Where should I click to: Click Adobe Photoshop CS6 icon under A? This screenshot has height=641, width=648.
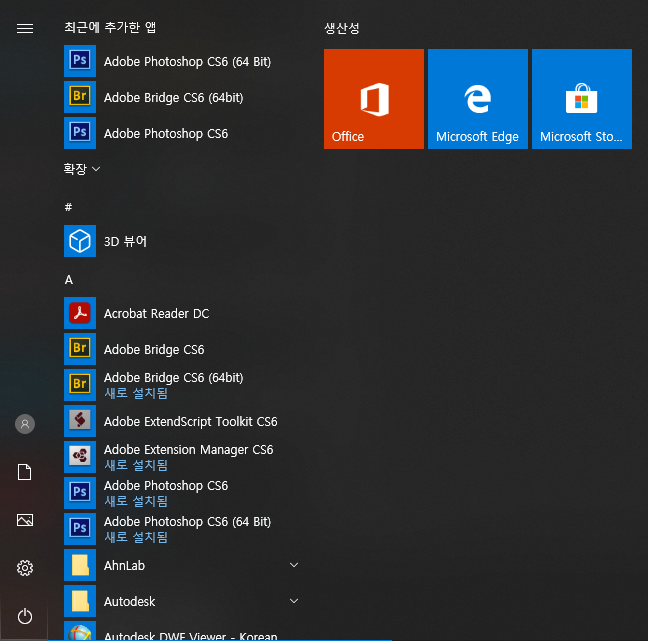(80, 493)
